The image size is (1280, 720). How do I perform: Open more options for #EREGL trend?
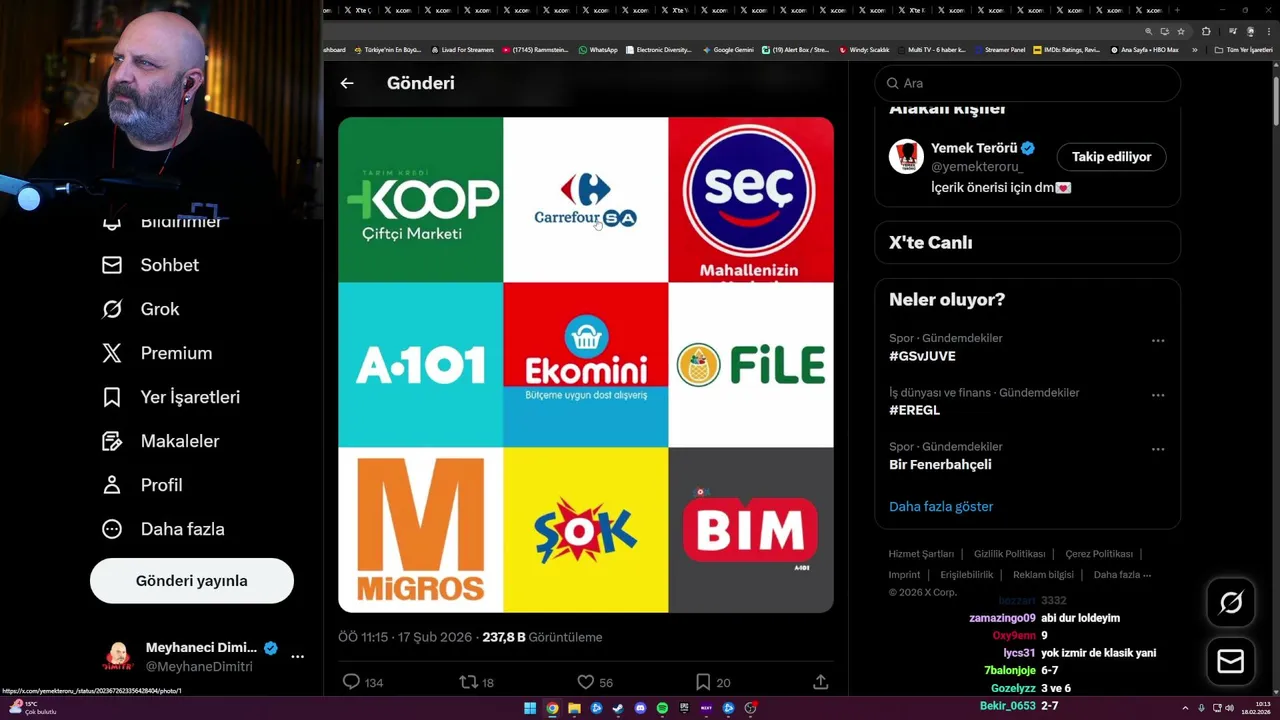(1158, 395)
